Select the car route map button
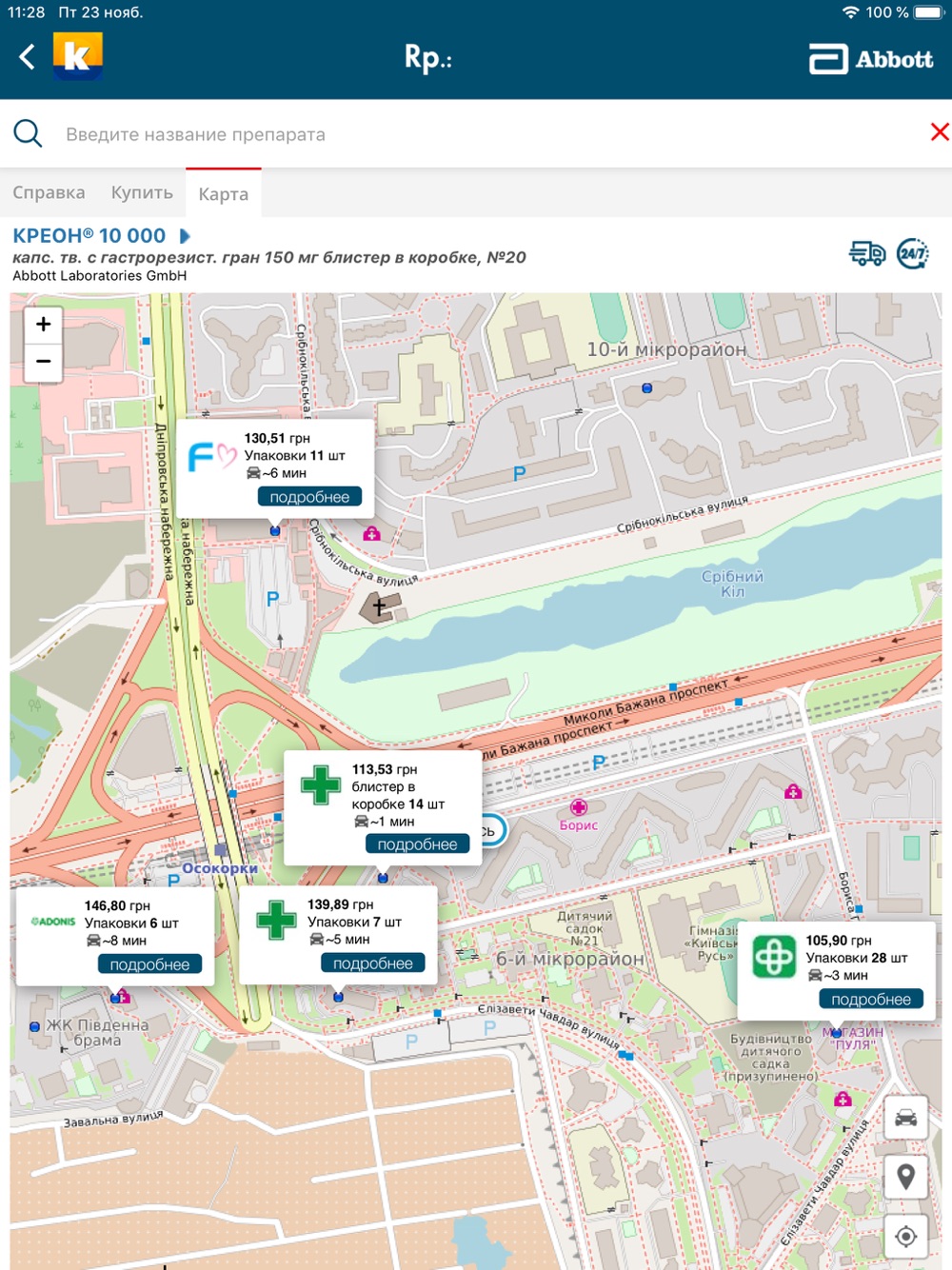The image size is (952, 1270). 906,1117
